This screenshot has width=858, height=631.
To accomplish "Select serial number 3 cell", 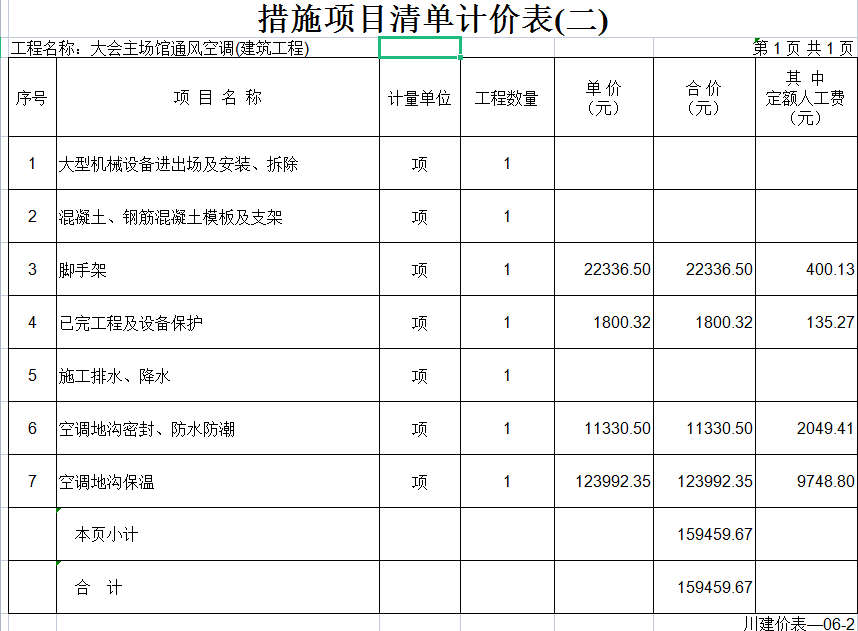I will point(32,269).
